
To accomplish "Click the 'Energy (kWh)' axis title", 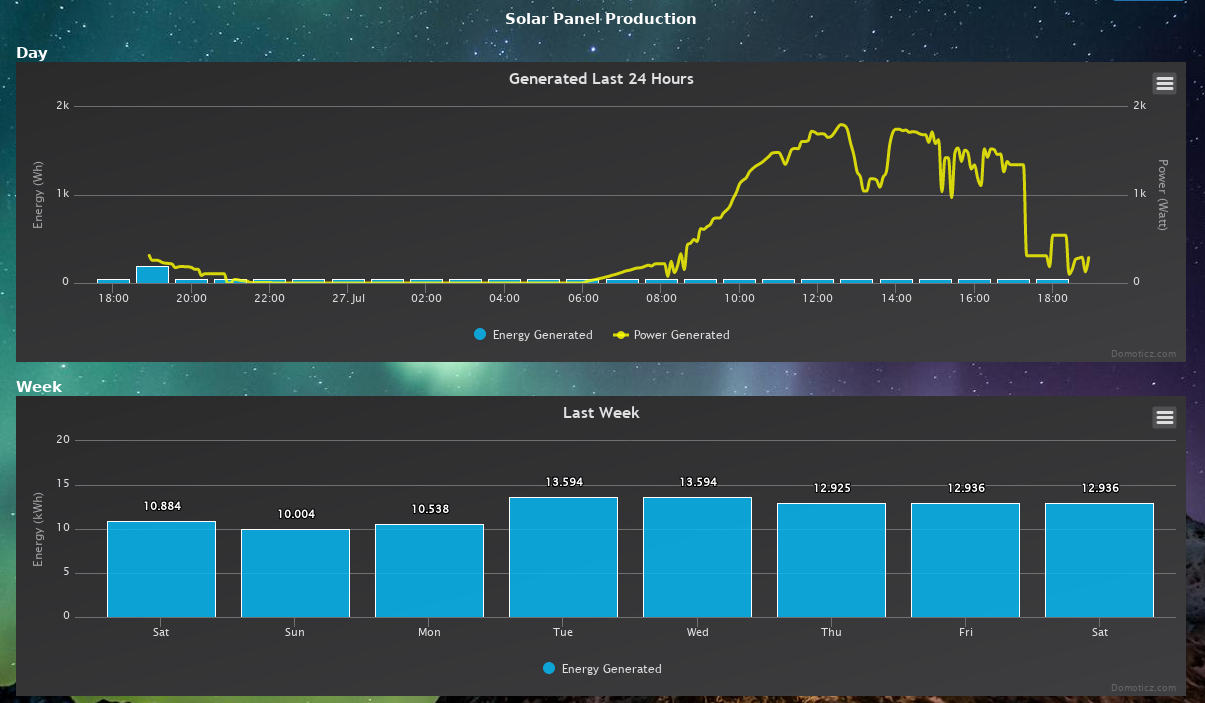I will coord(38,529).
